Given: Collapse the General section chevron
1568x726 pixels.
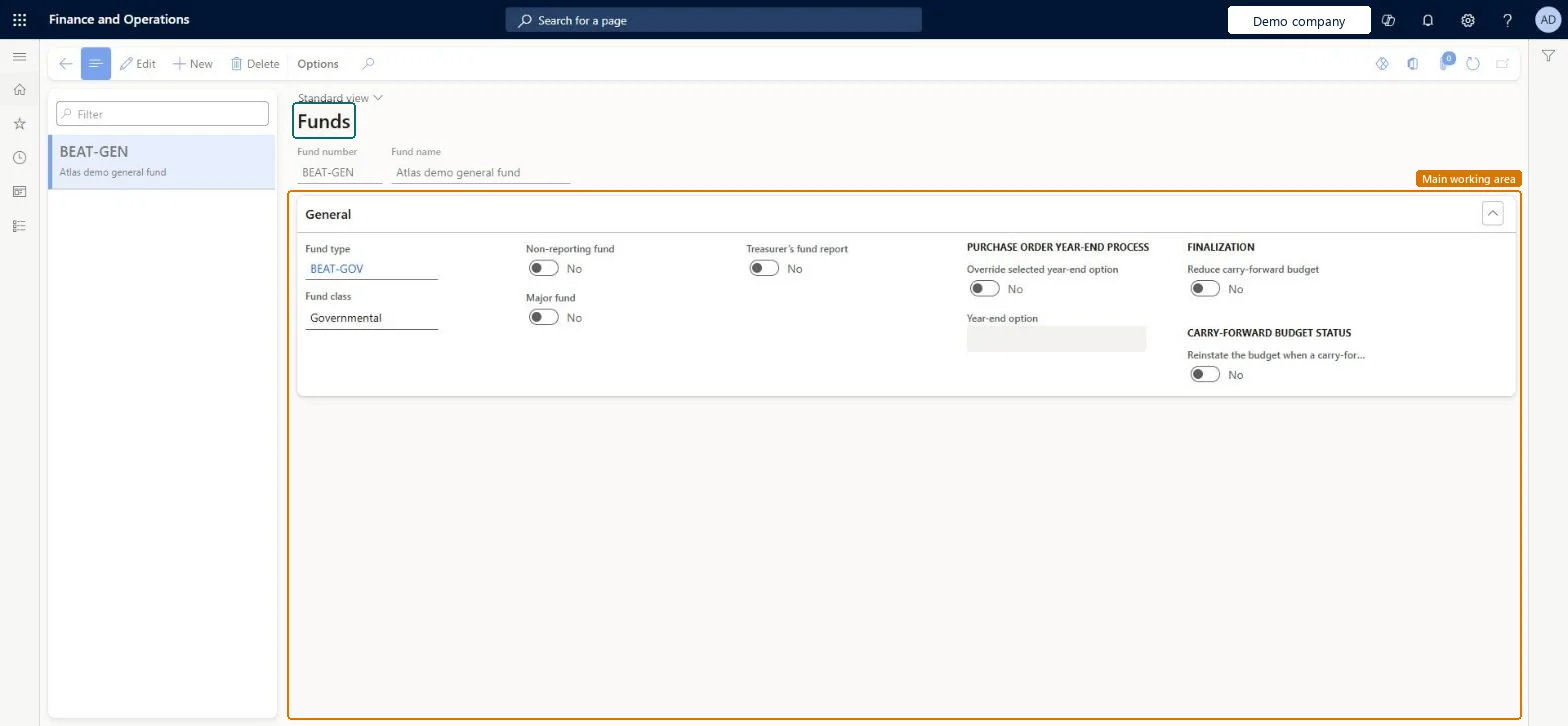Looking at the screenshot, I should click(1492, 213).
